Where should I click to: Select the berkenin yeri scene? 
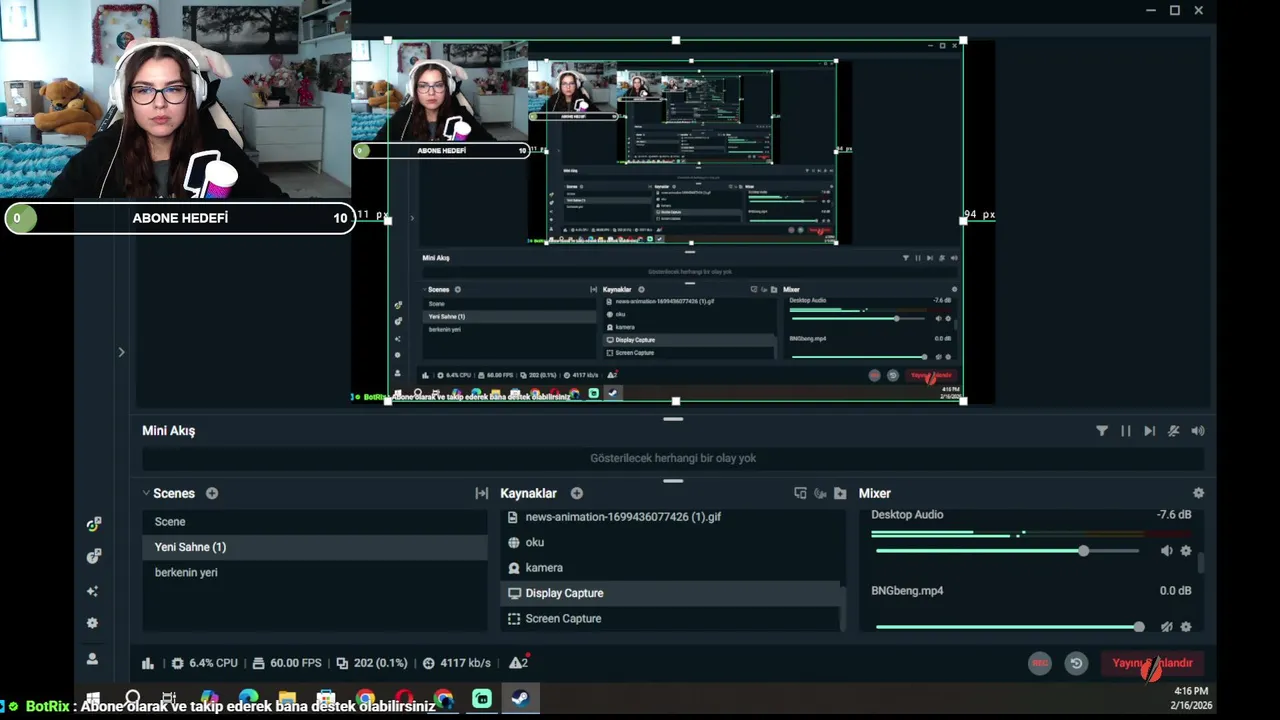click(315, 572)
